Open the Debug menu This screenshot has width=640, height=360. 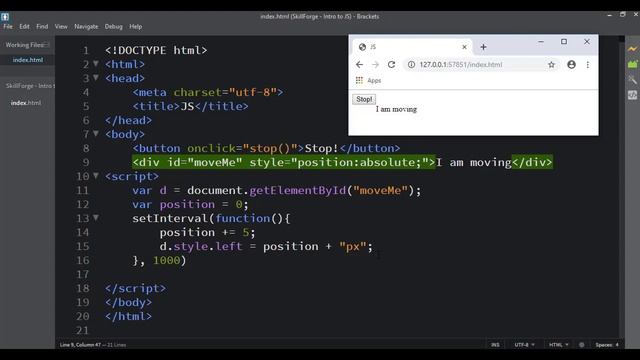pyautogui.click(x=113, y=27)
